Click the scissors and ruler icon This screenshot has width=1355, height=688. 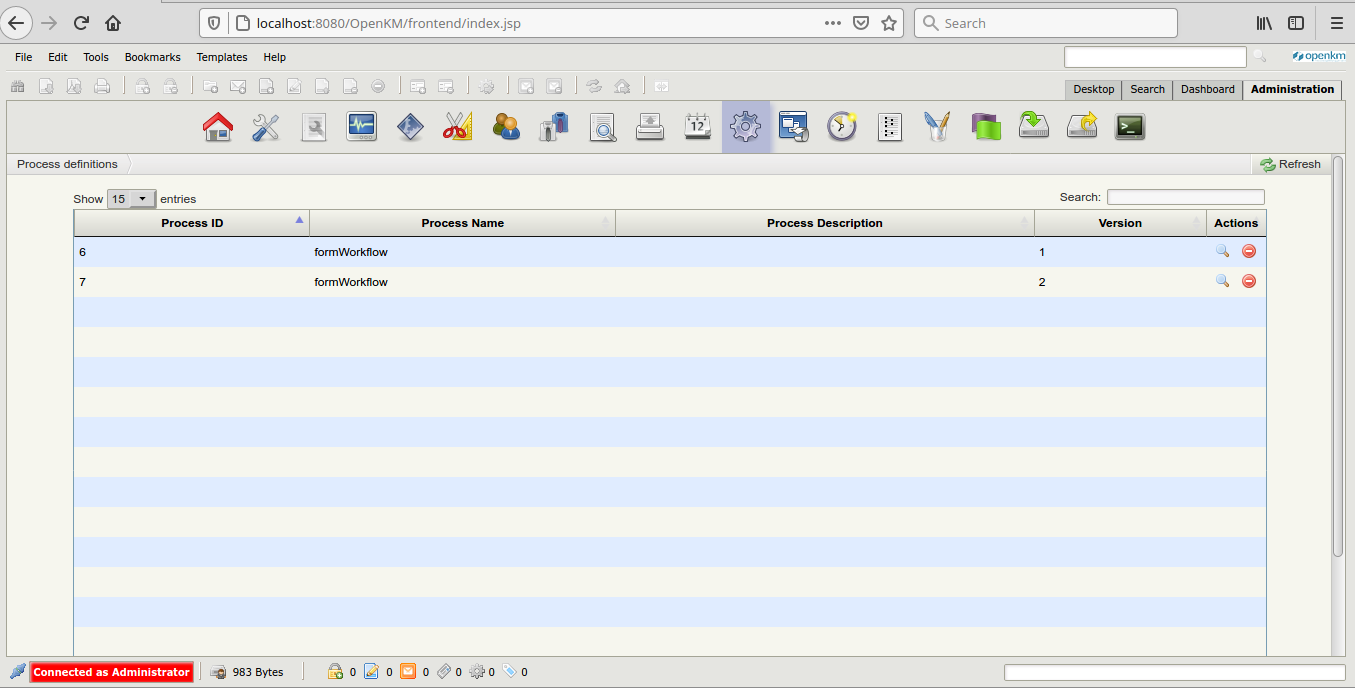pos(457,127)
